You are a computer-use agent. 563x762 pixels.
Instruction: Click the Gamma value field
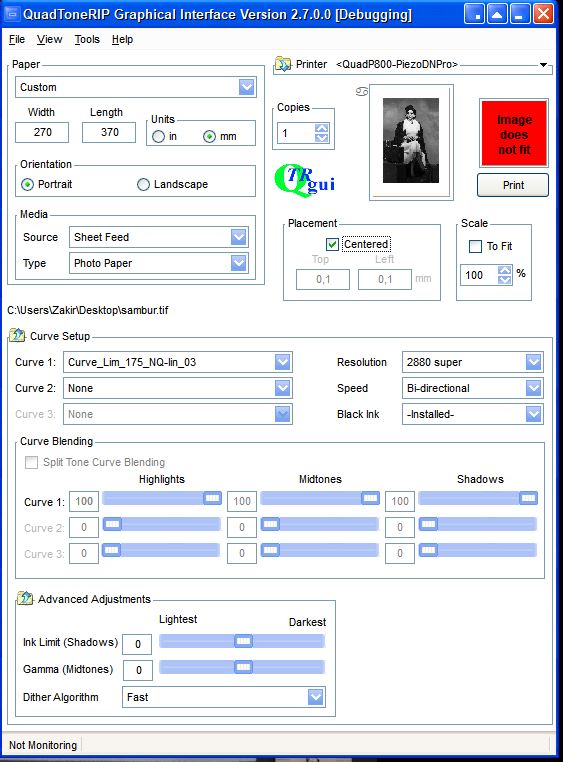tap(137, 670)
